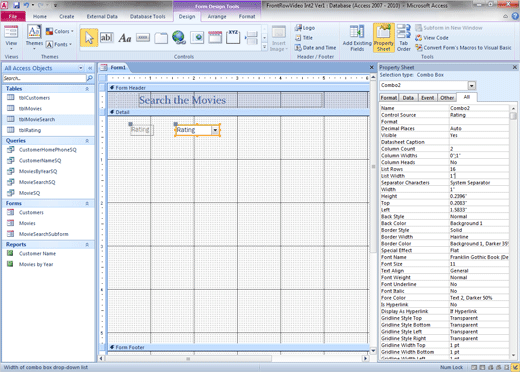Close the Form1 document tab
This screenshot has height=372, width=520.
(372, 67)
